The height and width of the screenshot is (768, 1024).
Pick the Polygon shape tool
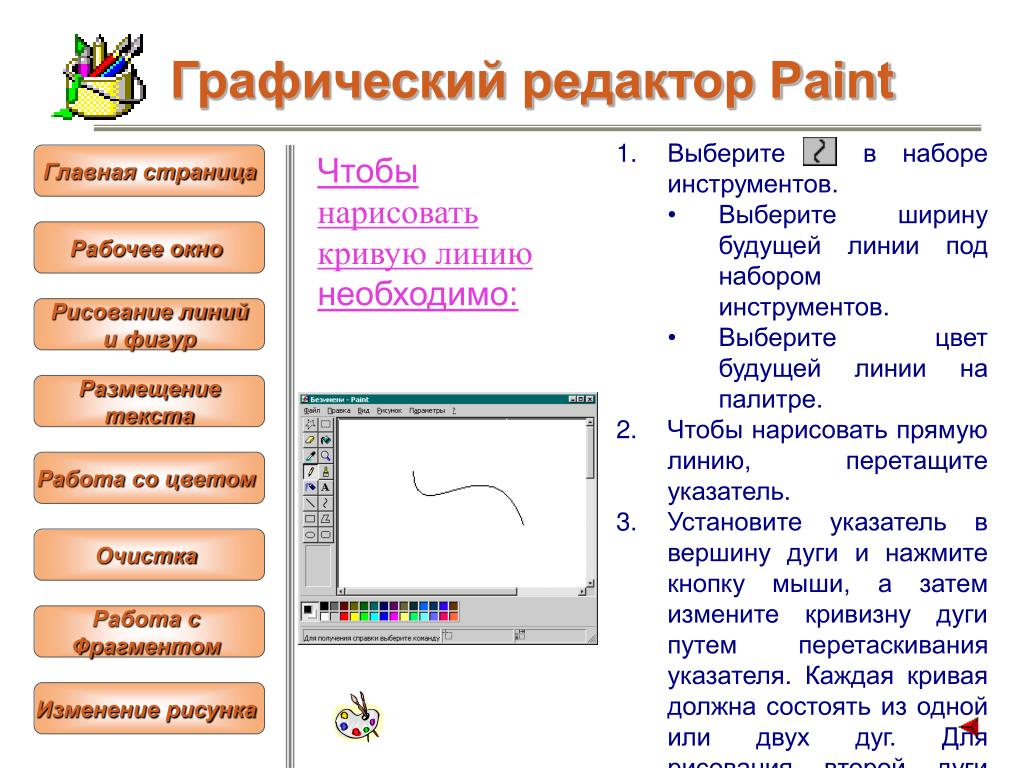click(325, 519)
